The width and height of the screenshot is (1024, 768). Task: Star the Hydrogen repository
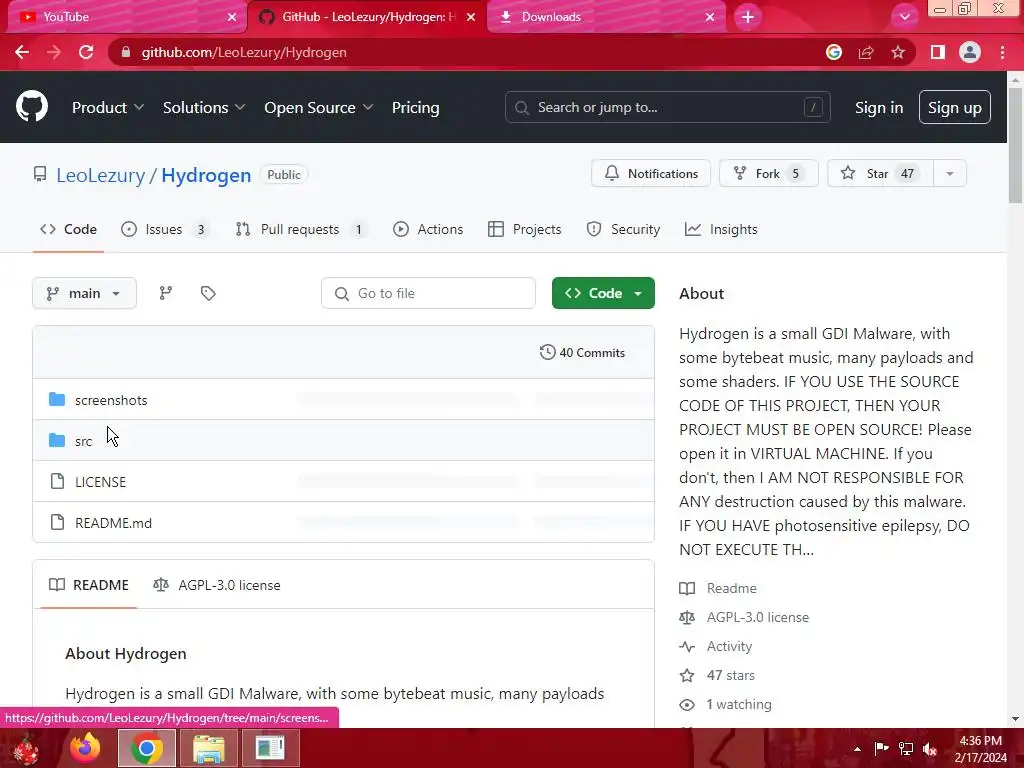(880, 174)
